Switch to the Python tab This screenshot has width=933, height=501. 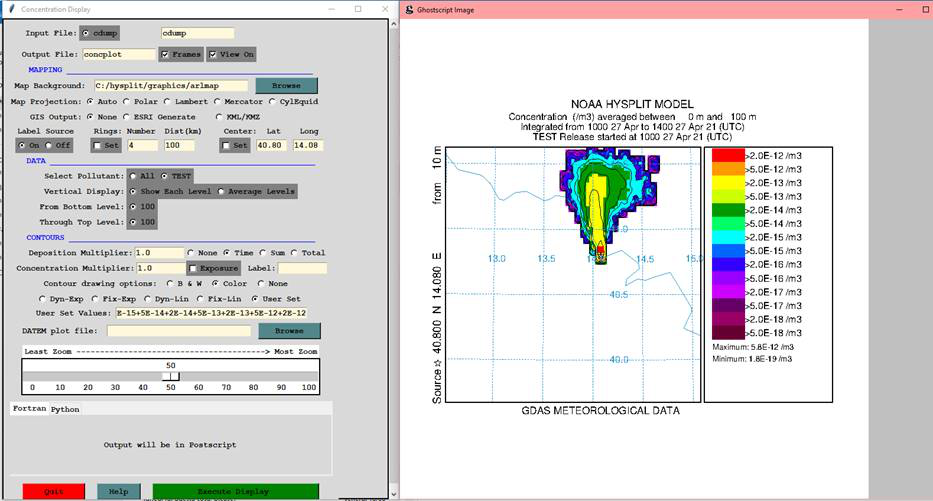pos(65,409)
